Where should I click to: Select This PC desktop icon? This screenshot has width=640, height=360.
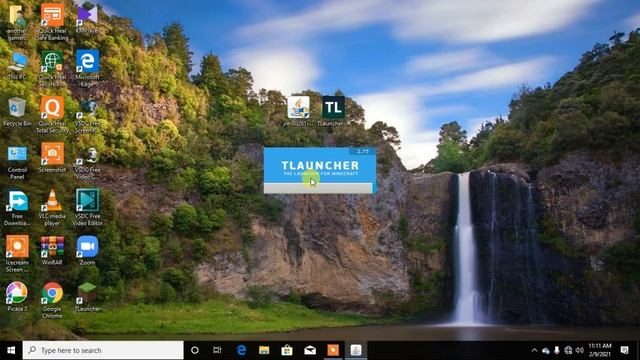click(17, 65)
